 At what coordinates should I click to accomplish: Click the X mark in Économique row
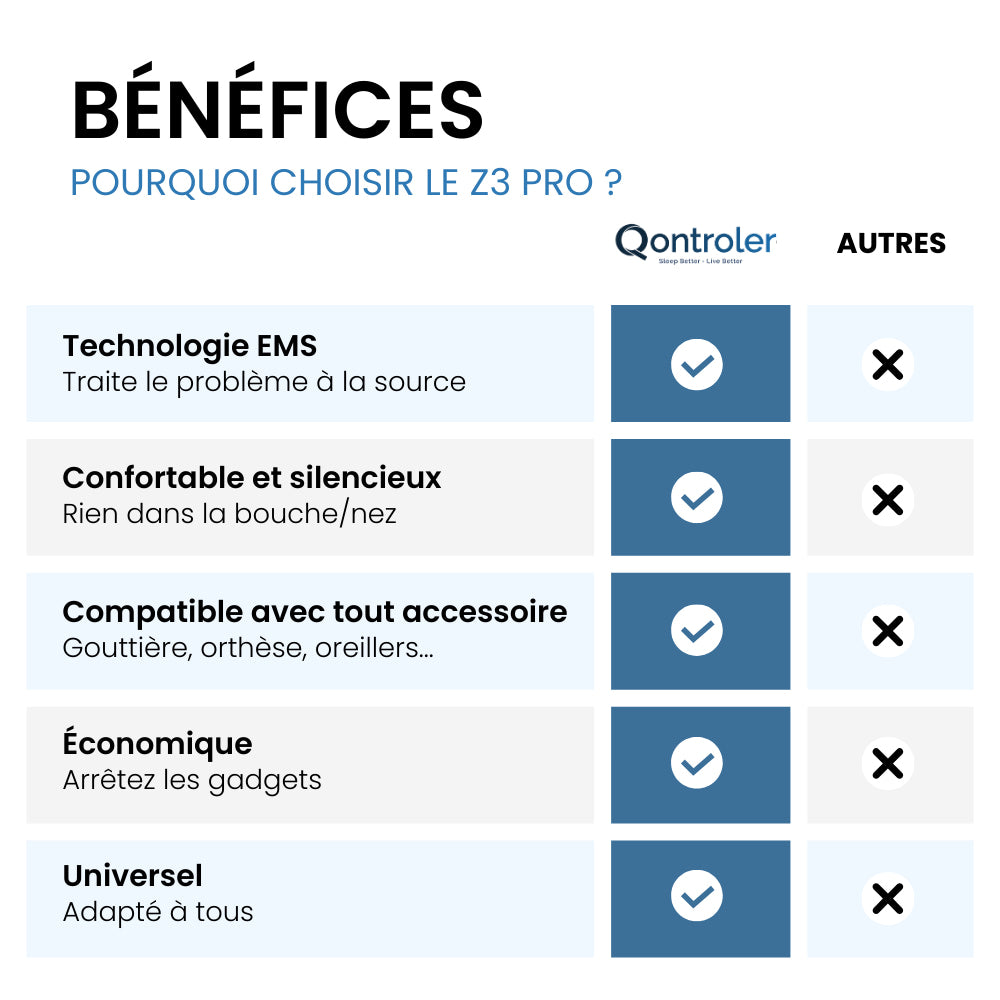(888, 764)
